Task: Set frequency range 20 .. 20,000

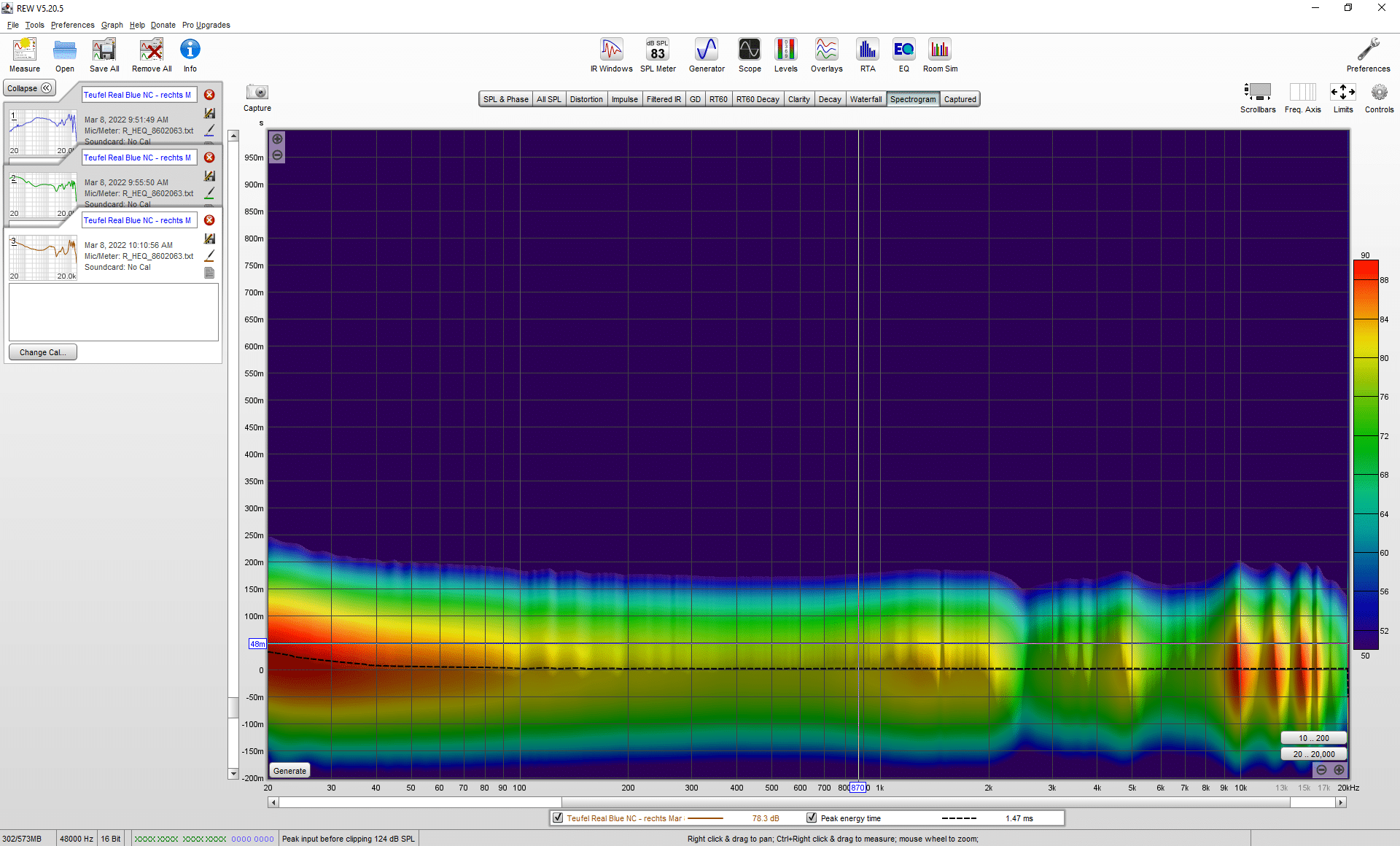Action: pyautogui.click(x=1313, y=754)
